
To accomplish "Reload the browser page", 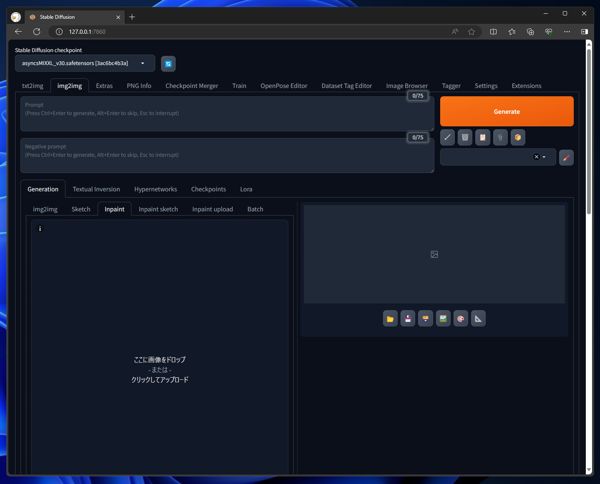I will (x=37, y=32).
